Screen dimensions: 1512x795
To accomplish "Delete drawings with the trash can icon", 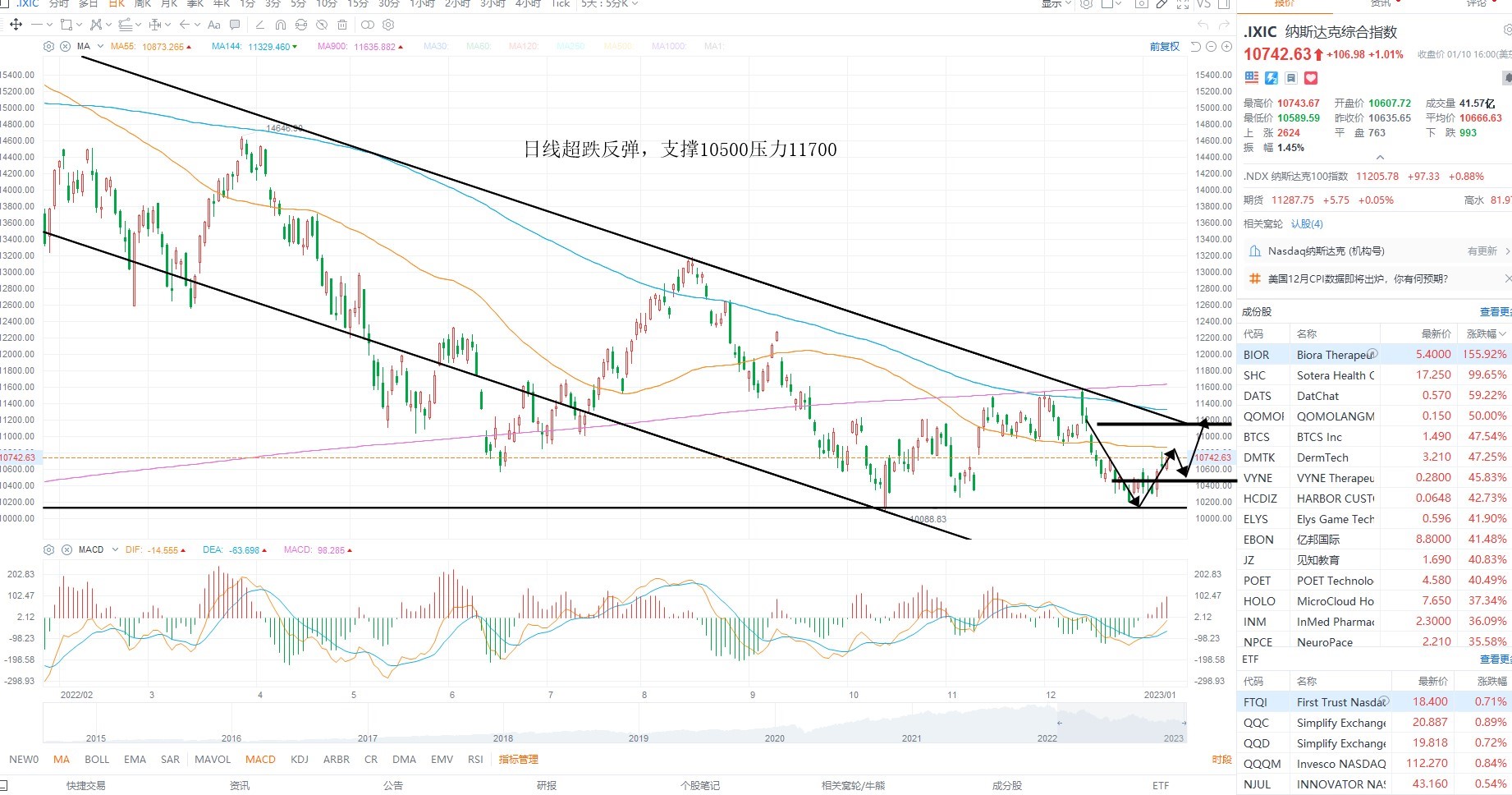I will (x=342, y=25).
